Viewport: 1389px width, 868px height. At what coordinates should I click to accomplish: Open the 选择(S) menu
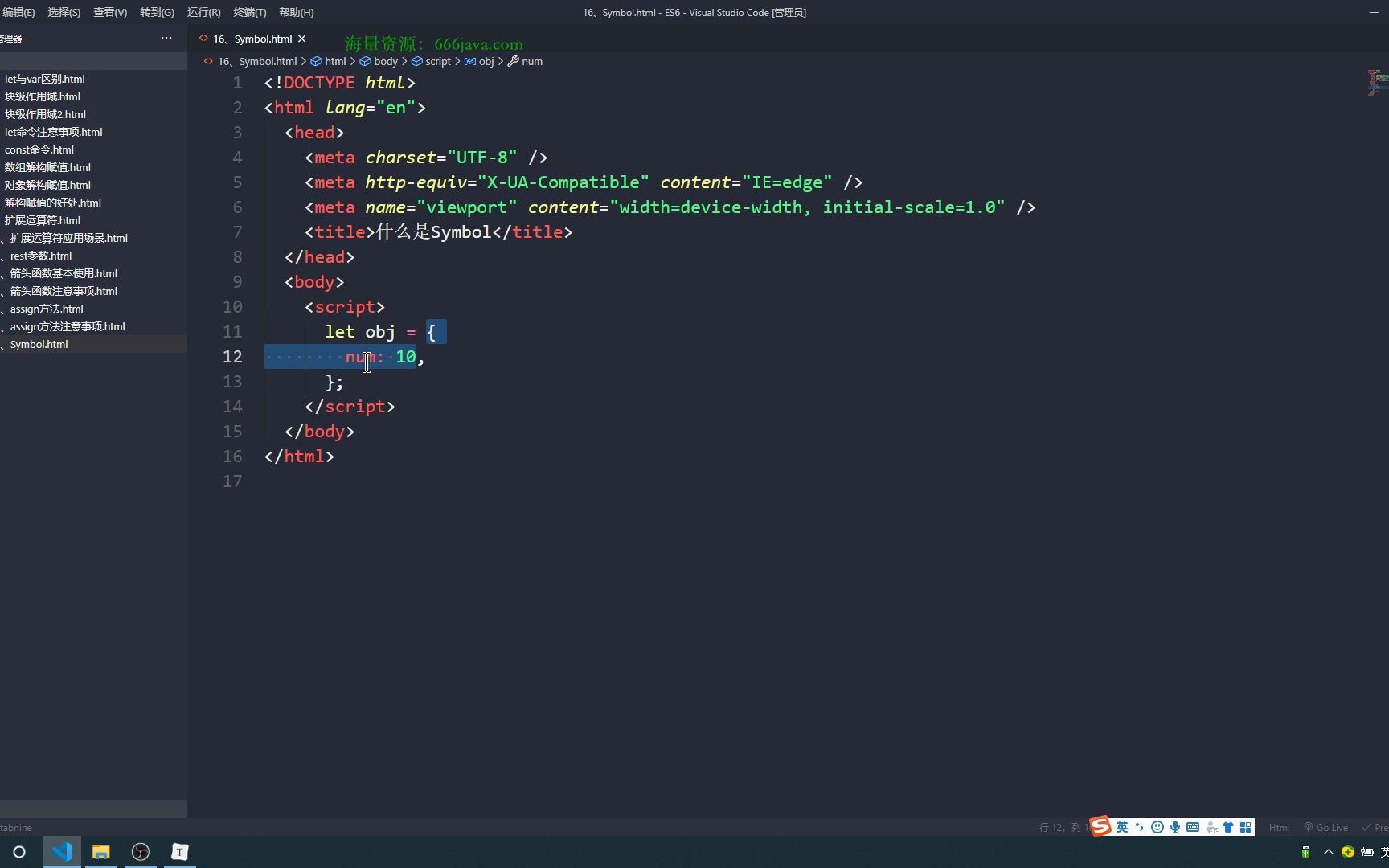[64, 12]
